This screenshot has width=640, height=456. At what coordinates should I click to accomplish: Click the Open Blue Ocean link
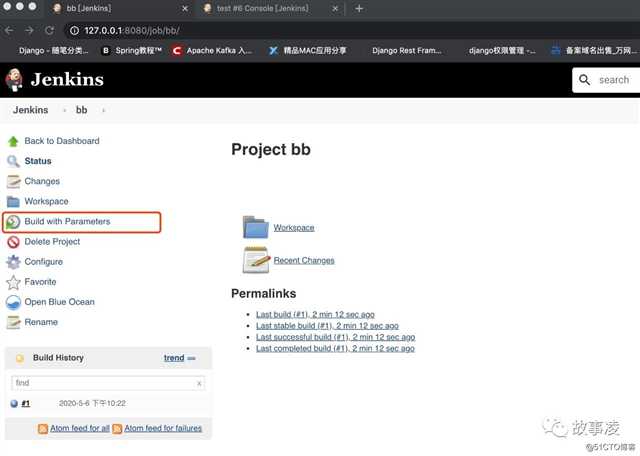tap(60, 303)
